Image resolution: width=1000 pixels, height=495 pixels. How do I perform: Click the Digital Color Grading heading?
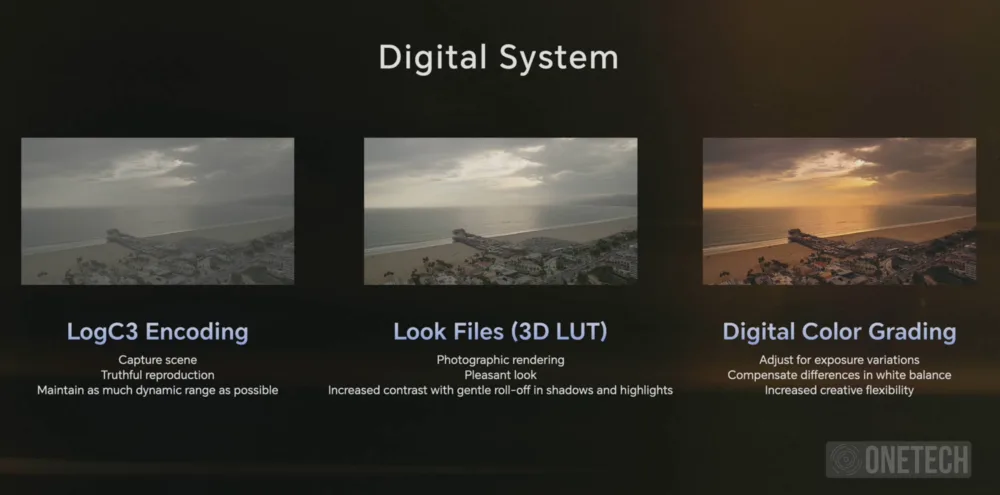coord(839,332)
